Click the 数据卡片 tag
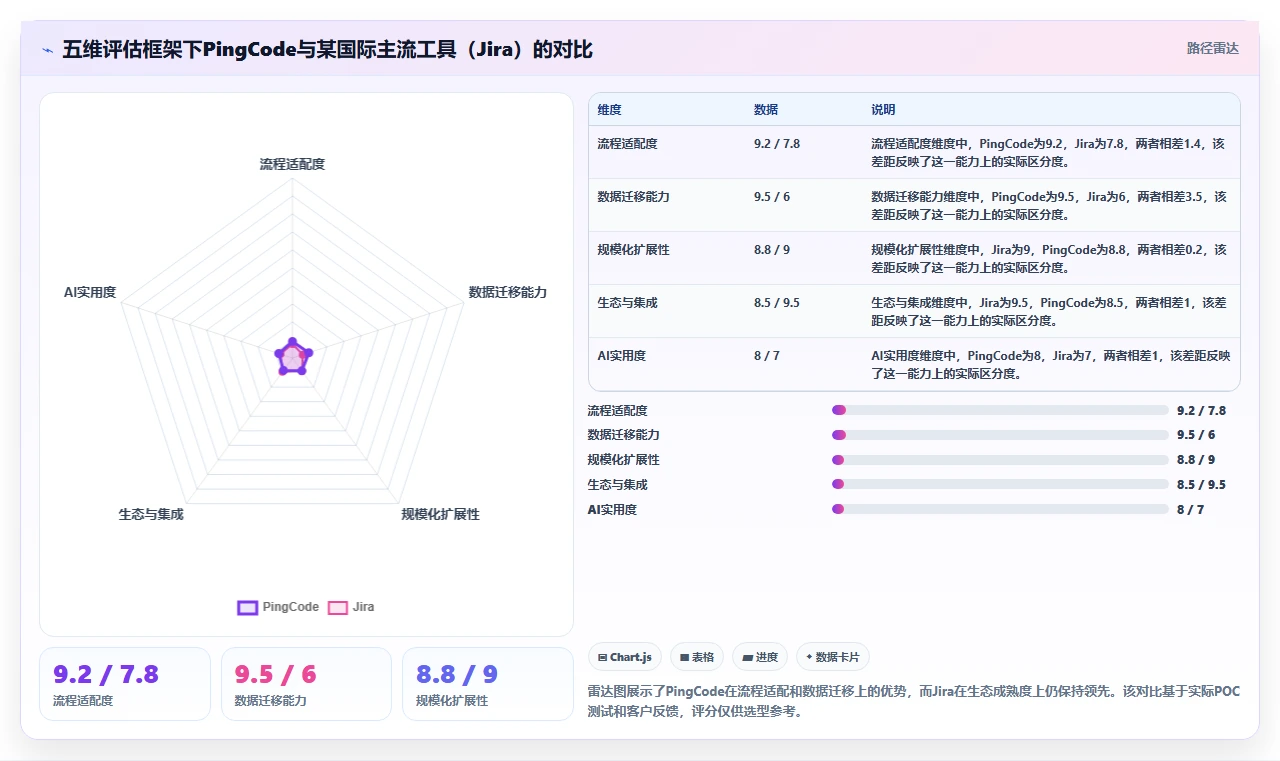The height and width of the screenshot is (761, 1280). point(833,657)
